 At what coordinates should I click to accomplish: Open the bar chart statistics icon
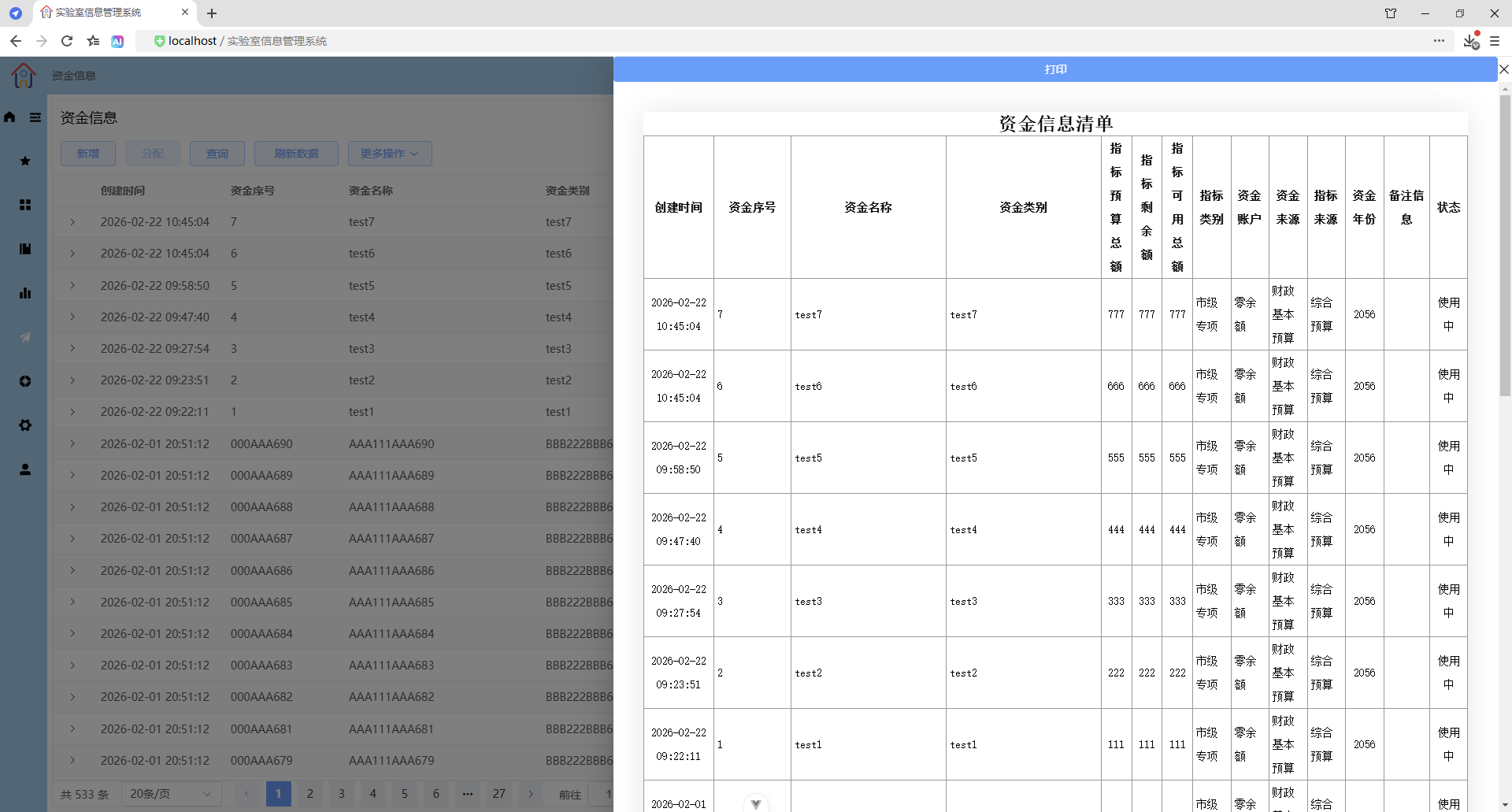pos(25,293)
